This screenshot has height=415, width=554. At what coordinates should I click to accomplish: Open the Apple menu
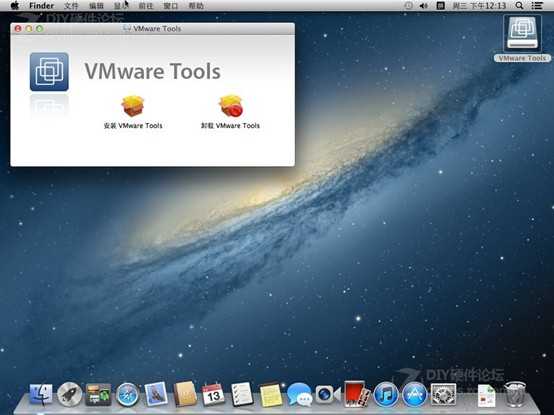click(x=15, y=5)
